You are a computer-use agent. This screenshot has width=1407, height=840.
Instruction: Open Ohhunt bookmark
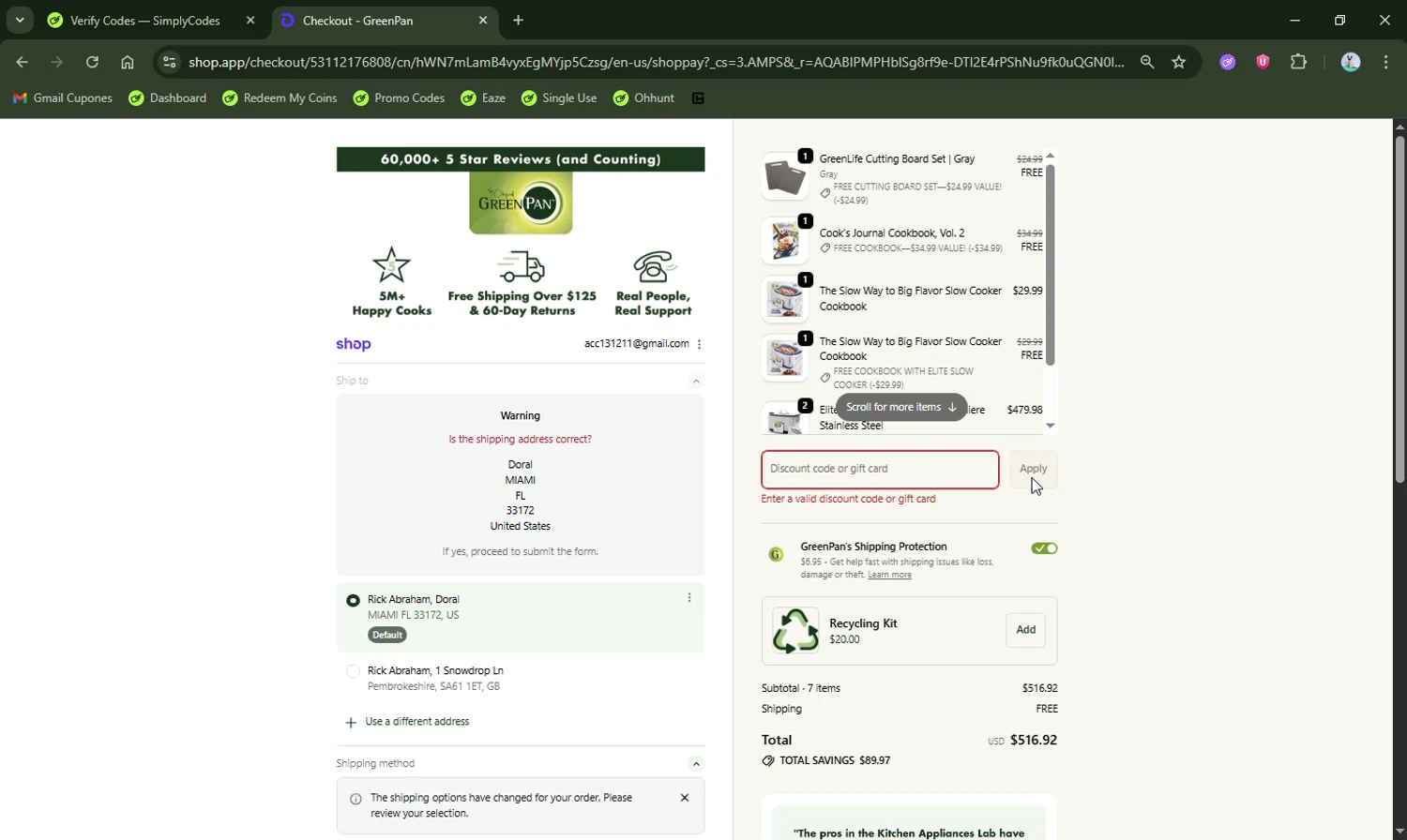(x=643, y=97)
